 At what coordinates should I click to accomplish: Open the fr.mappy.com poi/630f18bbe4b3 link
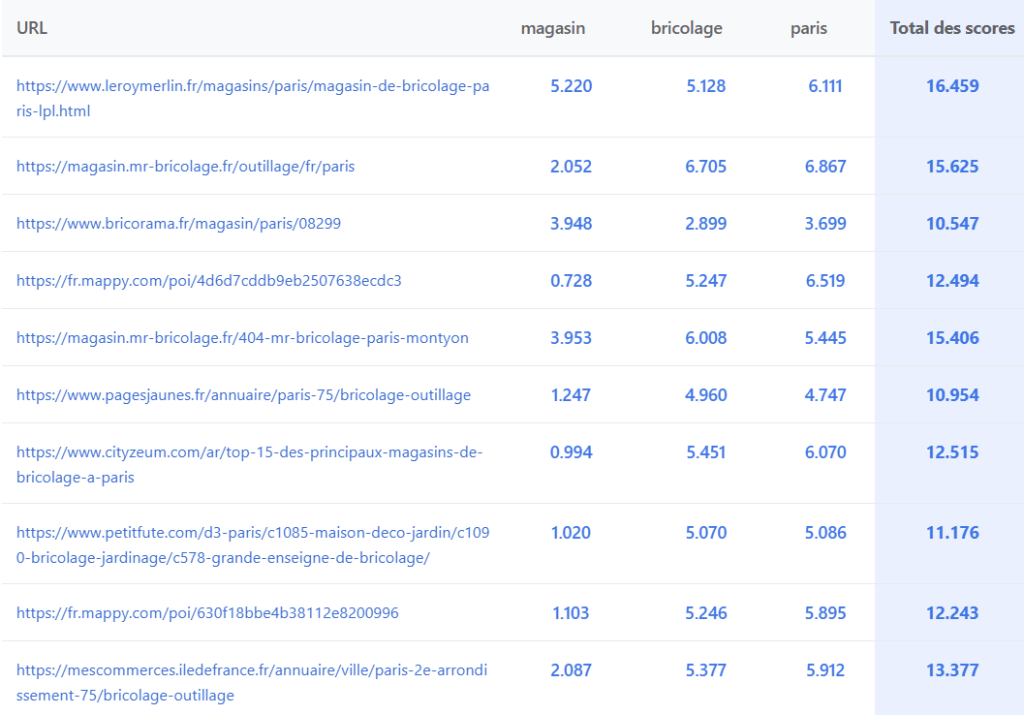point(207,612)
